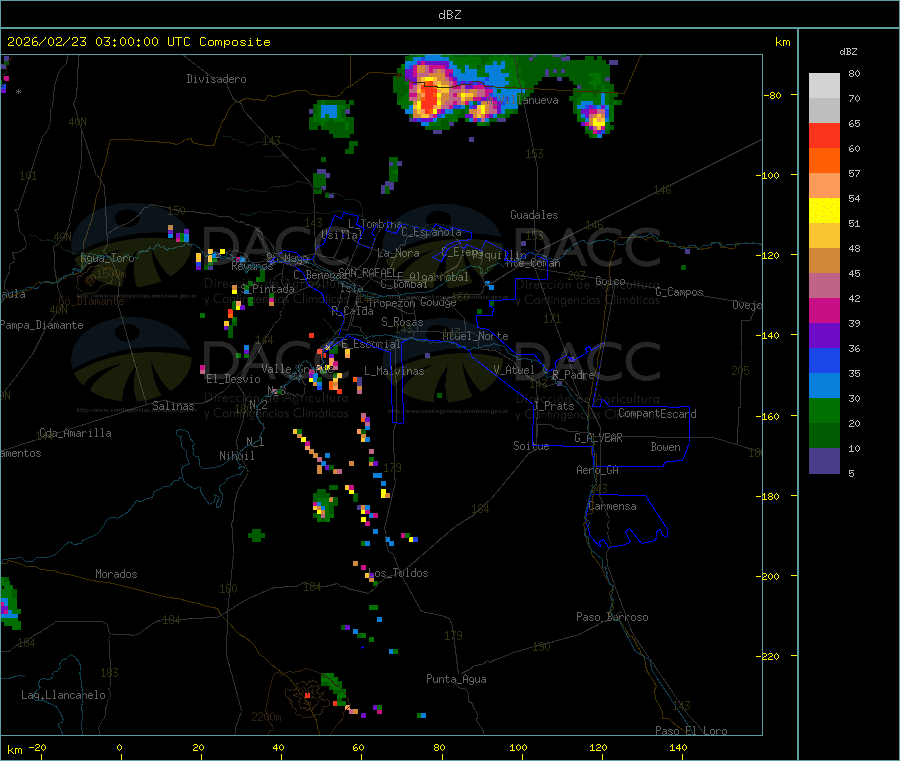The width and height of the screenshot is (900, 761).
Task: Click the Soitue map label
Action: (x=532, y=446)
